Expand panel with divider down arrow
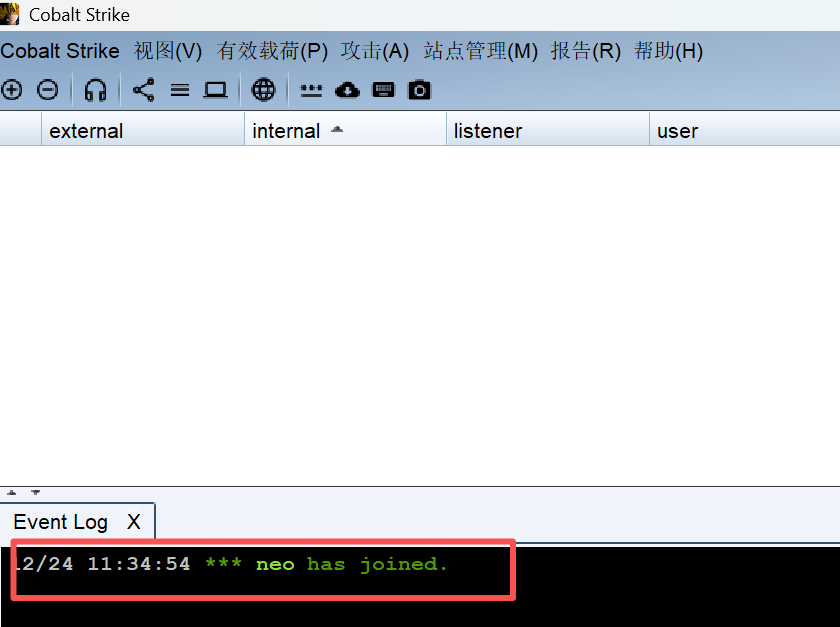840x627 pixels. click(35, 492)
